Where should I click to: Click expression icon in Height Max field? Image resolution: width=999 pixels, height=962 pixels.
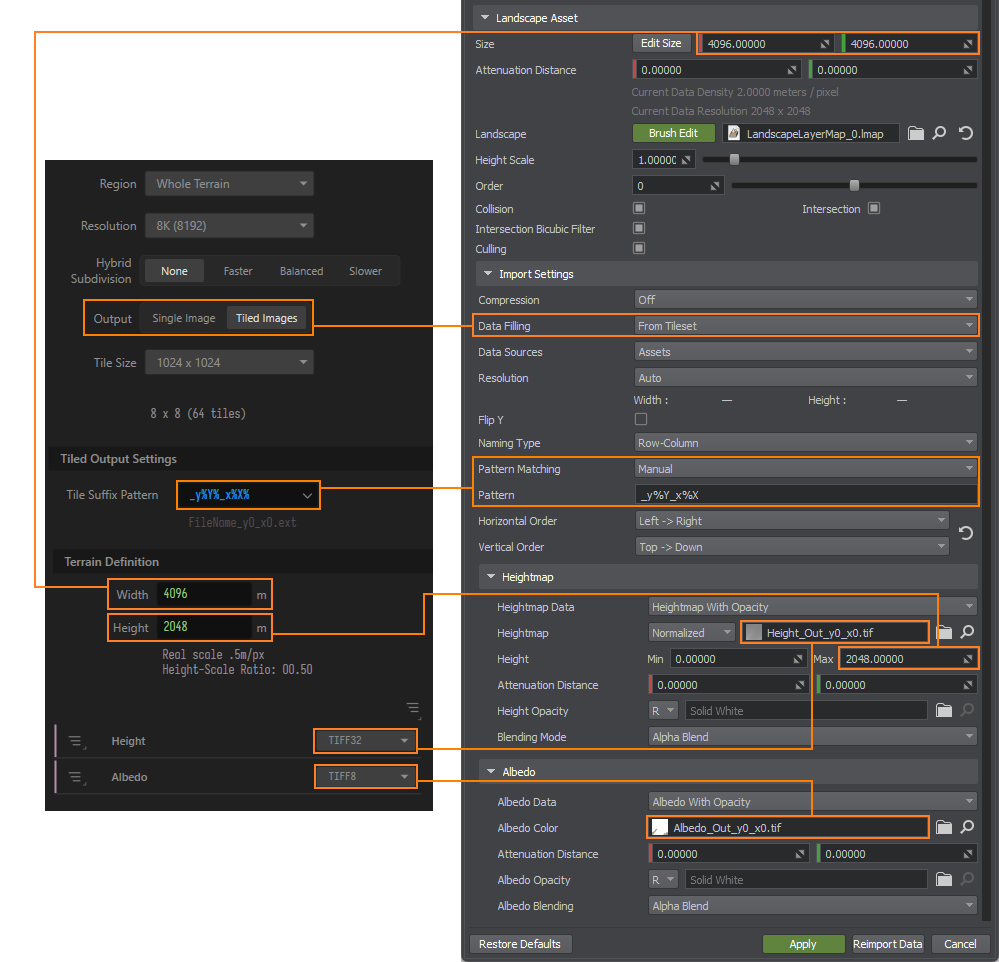[968, 659]
